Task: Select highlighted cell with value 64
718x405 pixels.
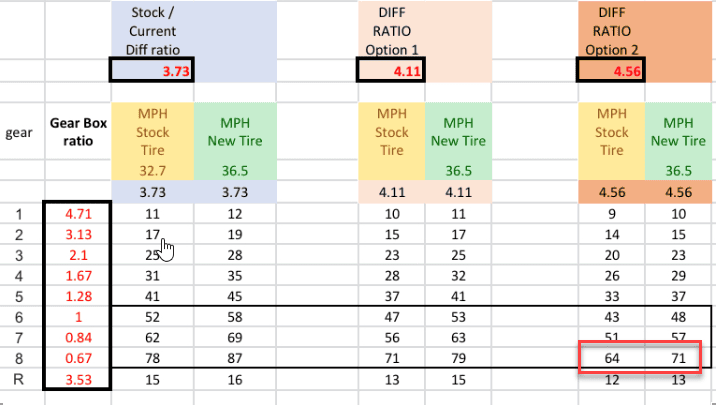Action: pyautogui.click(x=612, y=358)
